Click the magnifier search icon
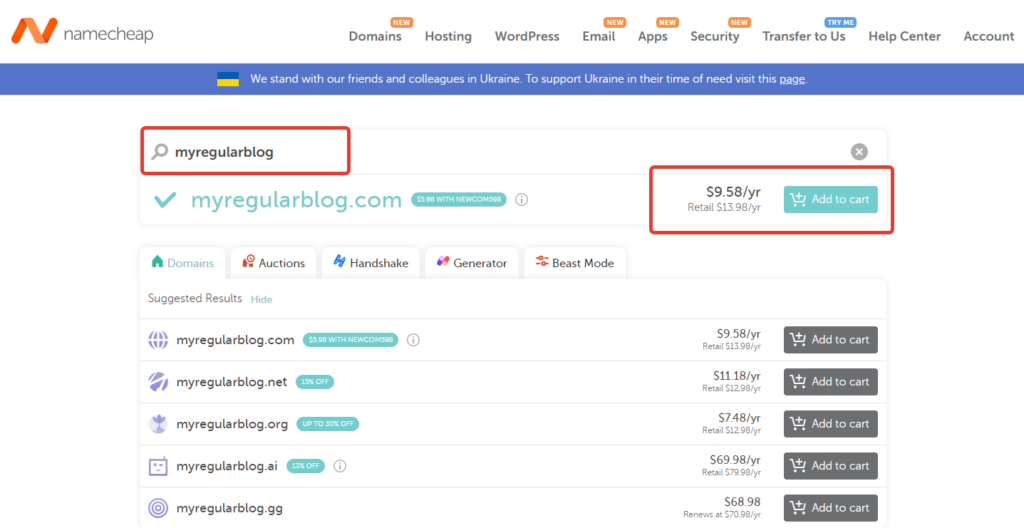This screenshot has height=528, width=1024. tap(159, 152)
